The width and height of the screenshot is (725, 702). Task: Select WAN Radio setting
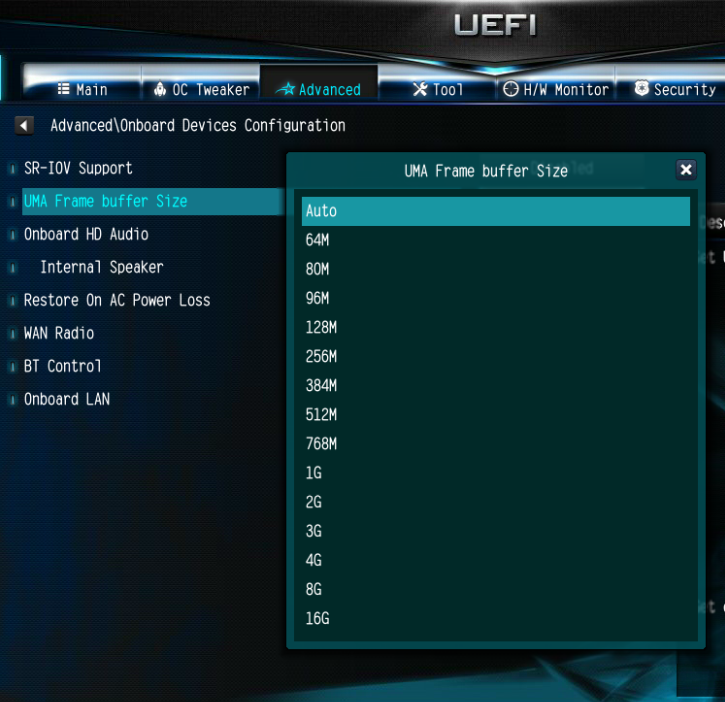59,333
